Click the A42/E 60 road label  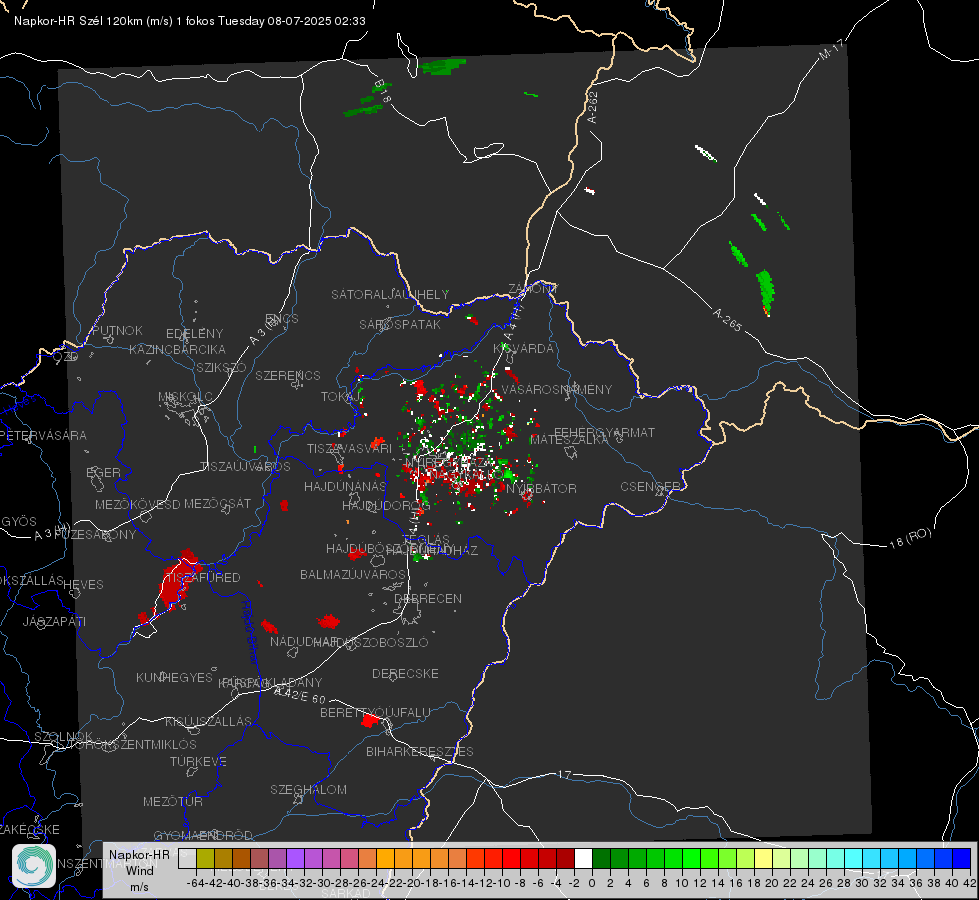[x=300, y=695]
